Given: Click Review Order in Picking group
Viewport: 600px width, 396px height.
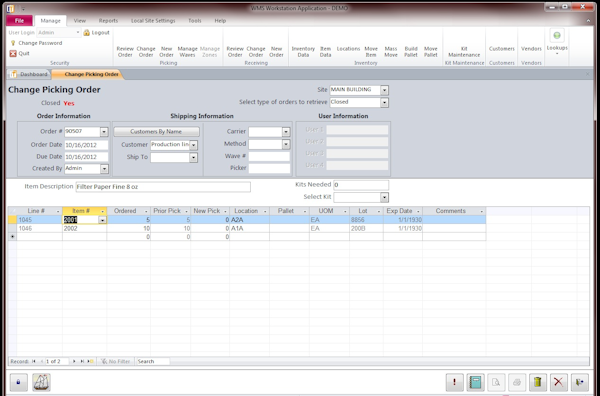Looking at the screenshot, I should 125,52.
